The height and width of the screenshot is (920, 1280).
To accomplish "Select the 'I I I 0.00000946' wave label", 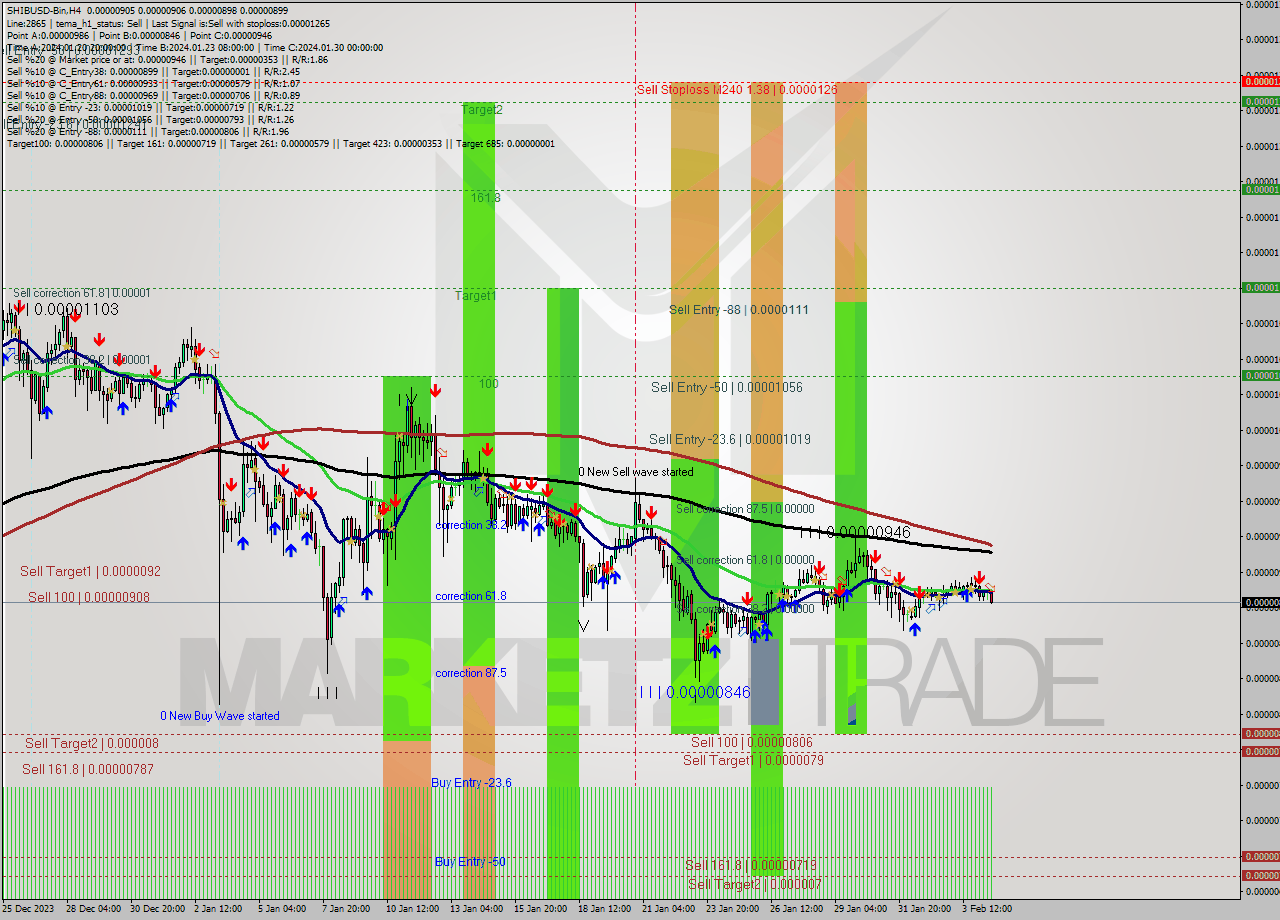I will [x=855, y=533].
